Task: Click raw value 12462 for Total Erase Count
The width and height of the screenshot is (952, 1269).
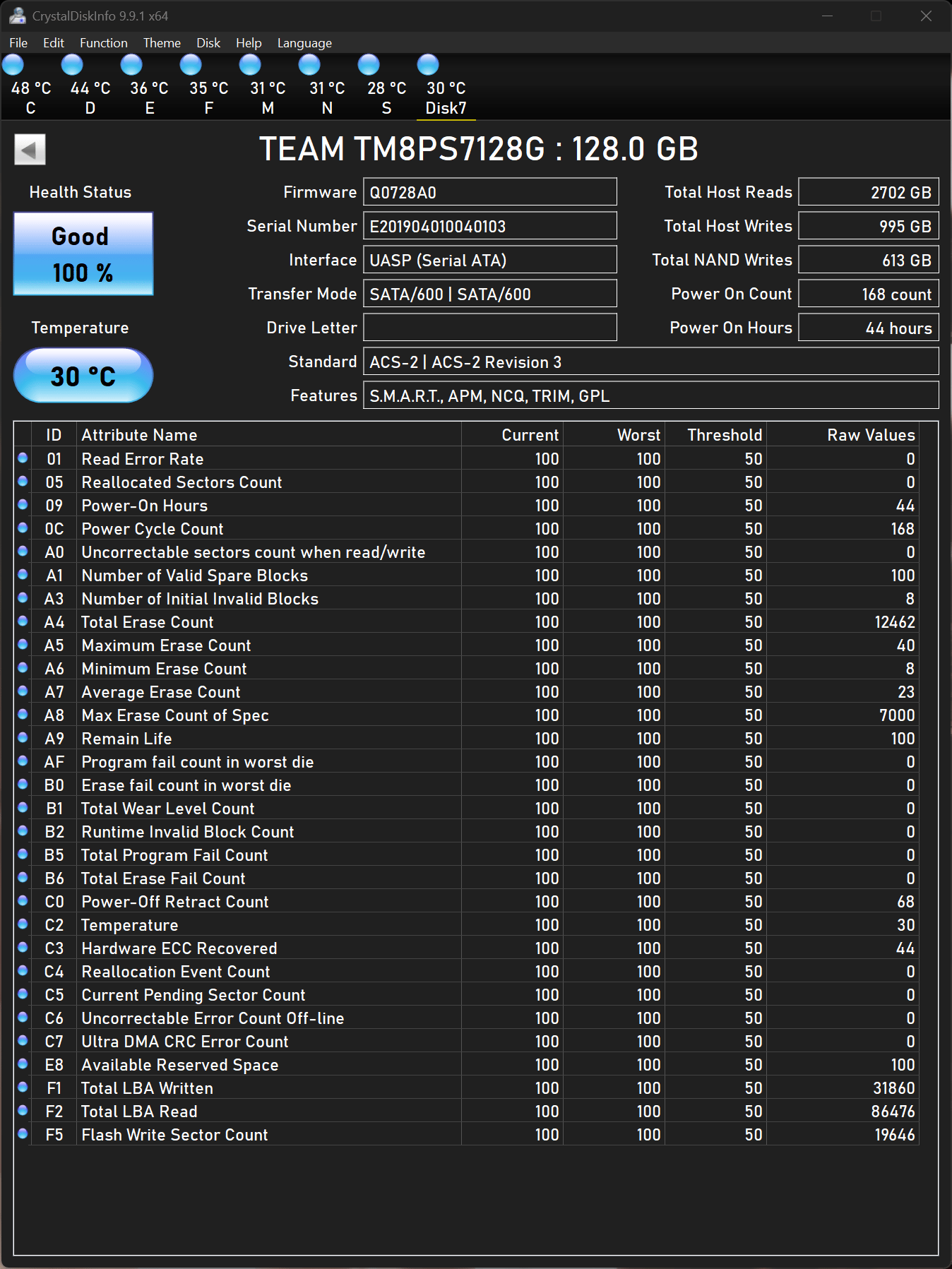Action: click(895, 621)
